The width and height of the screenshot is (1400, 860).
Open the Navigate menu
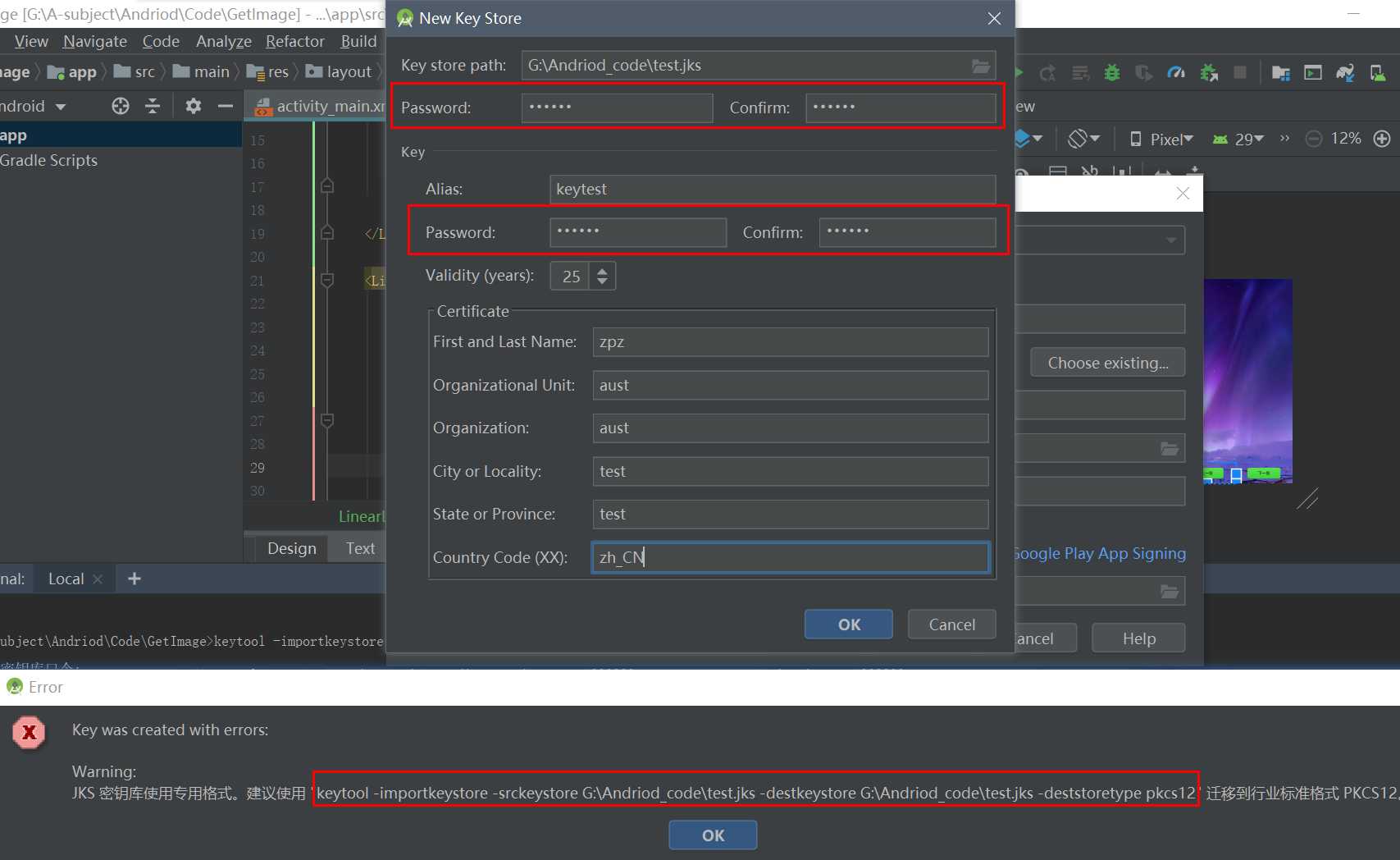pos(95,41)
